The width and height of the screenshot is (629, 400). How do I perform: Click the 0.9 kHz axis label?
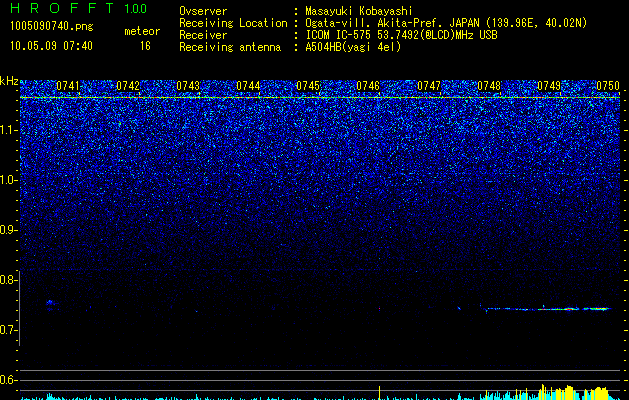[9, 230]
